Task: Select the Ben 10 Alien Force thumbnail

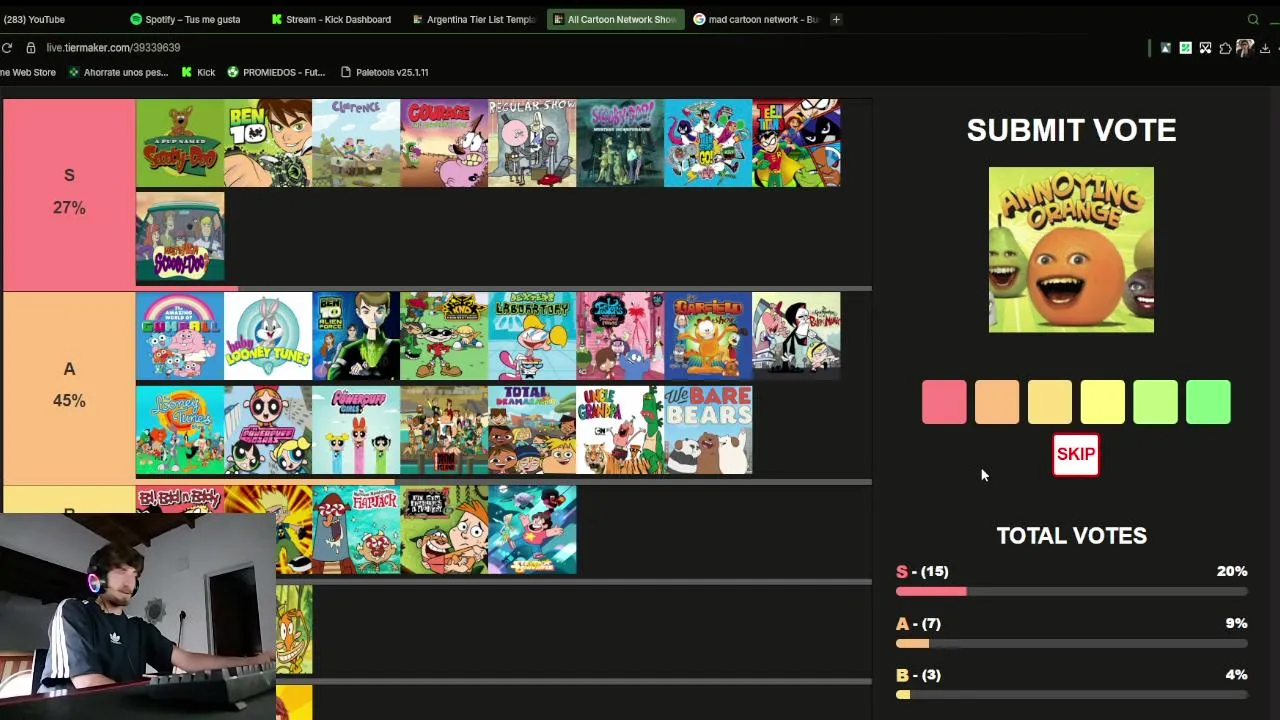Action: (x=356, y=336)
